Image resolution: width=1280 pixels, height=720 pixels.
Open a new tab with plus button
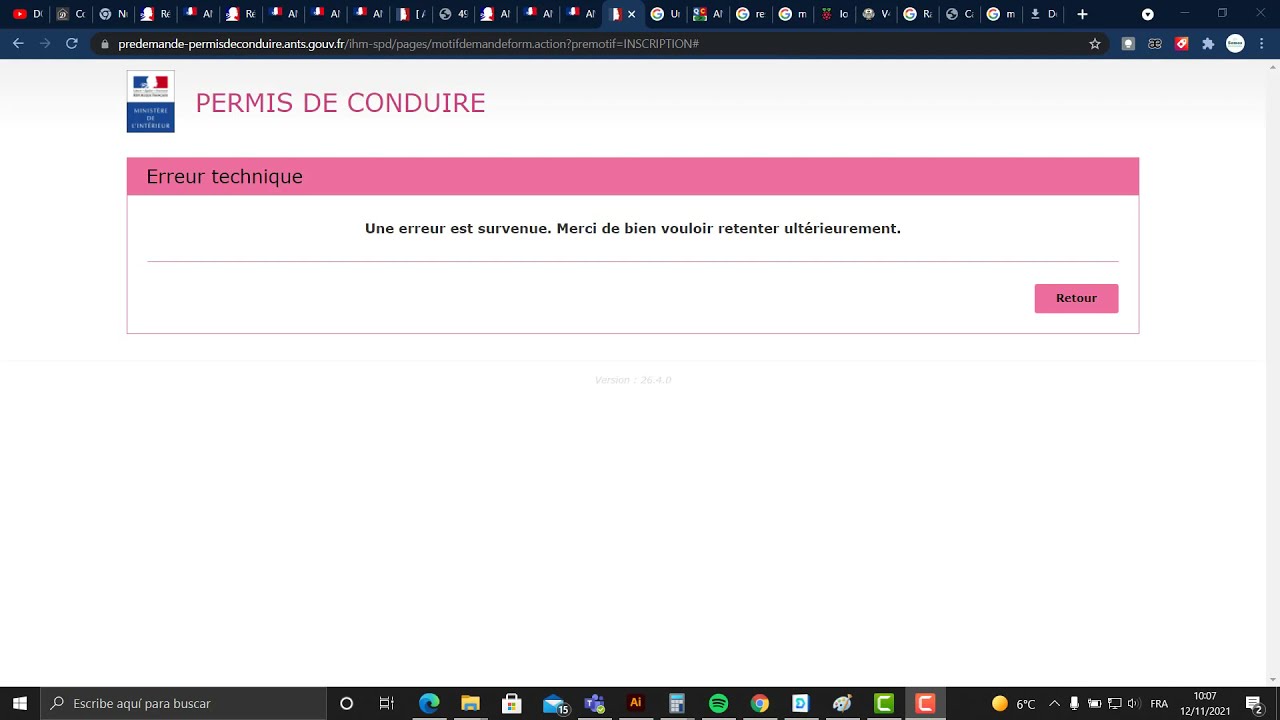point(1082,14)
